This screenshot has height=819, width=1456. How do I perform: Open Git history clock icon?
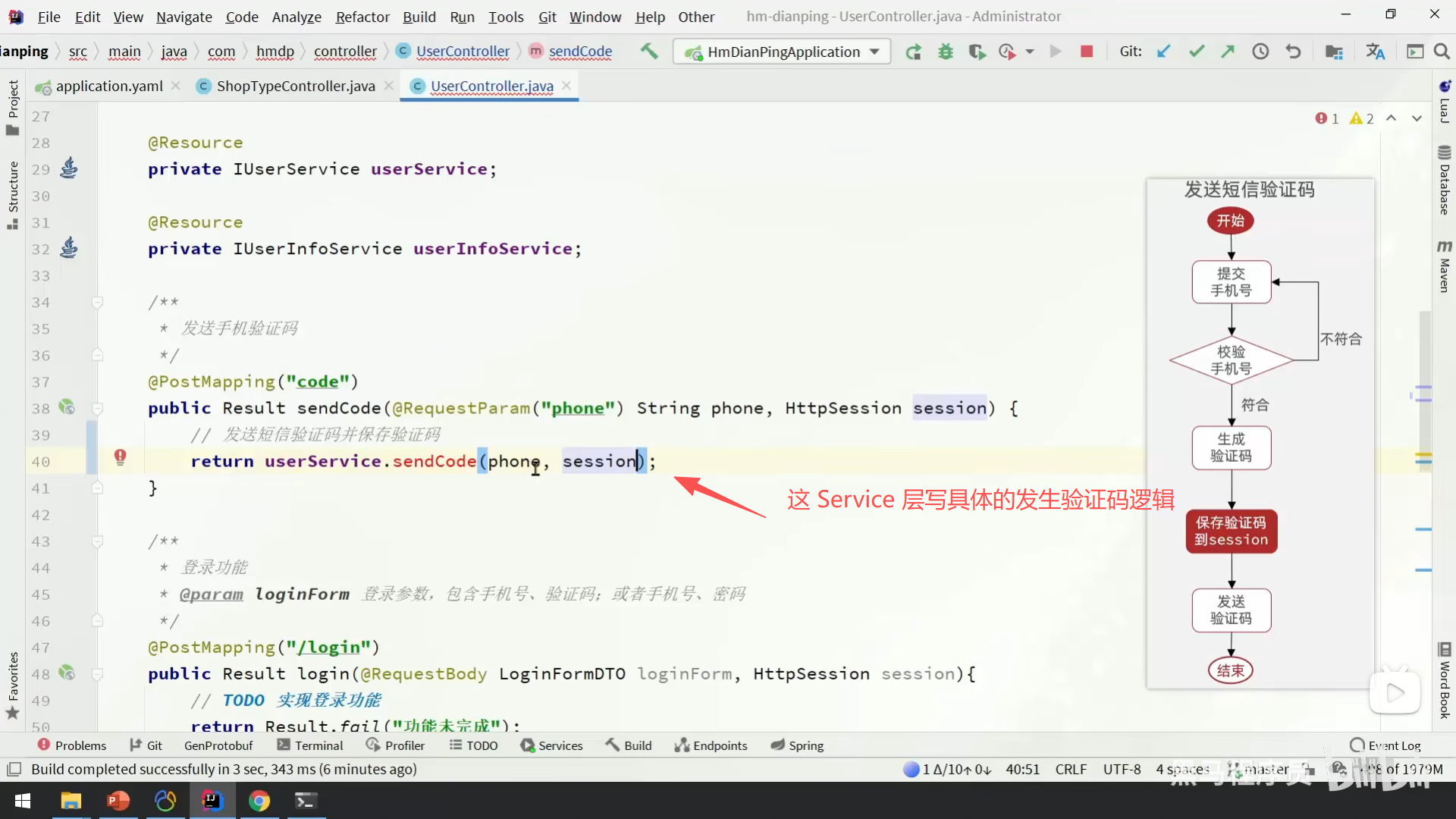1260,52
